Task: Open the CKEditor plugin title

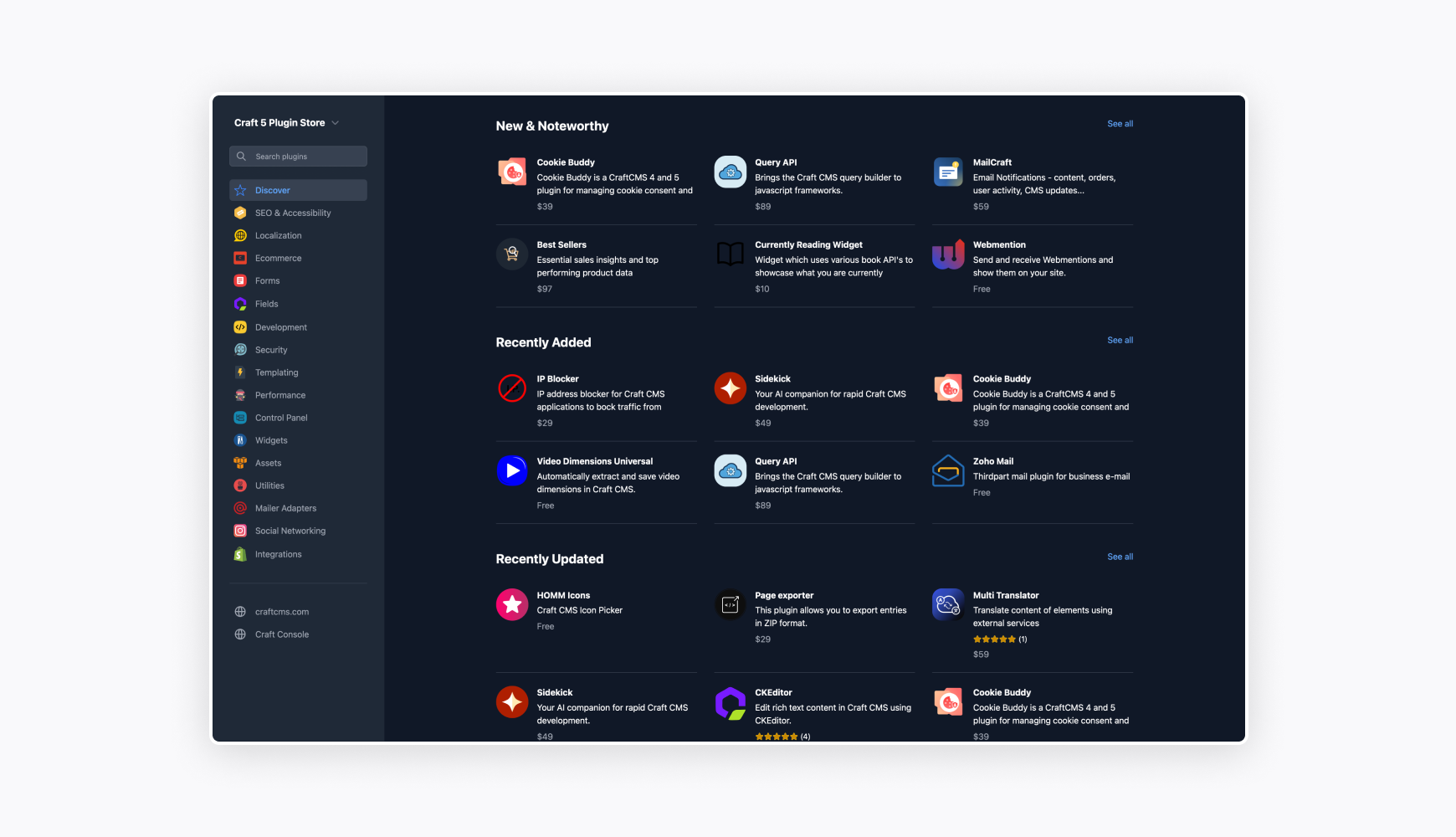Action: point(773,693)
